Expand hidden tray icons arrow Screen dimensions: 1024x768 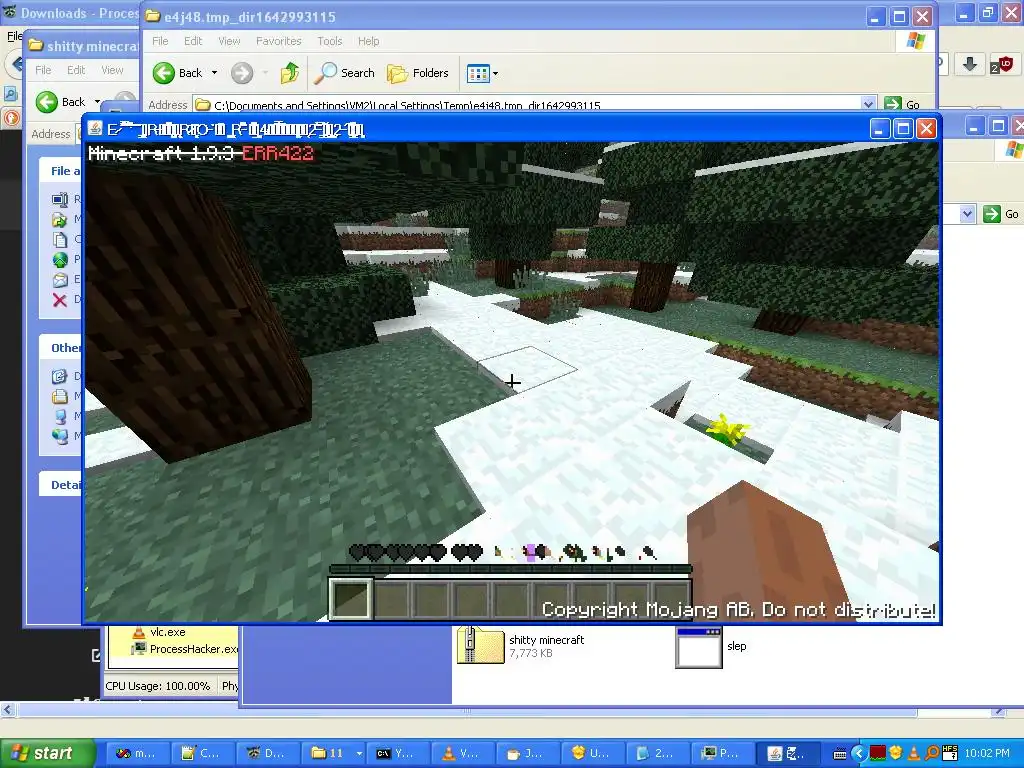859,754
